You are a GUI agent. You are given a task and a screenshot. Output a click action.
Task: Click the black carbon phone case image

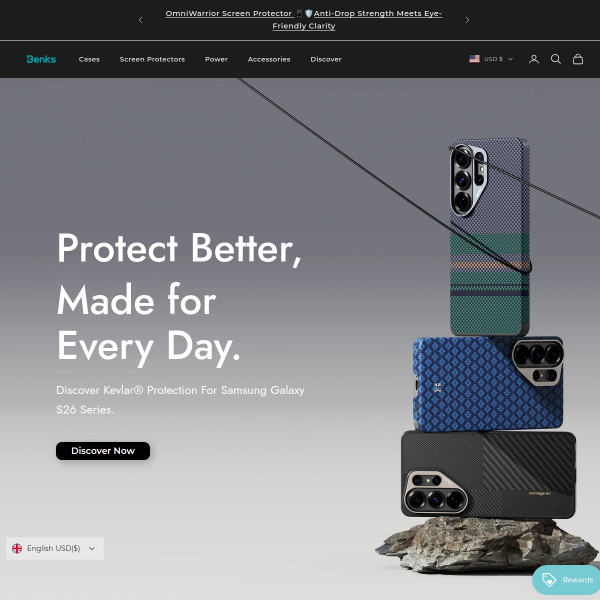[488, 474]
